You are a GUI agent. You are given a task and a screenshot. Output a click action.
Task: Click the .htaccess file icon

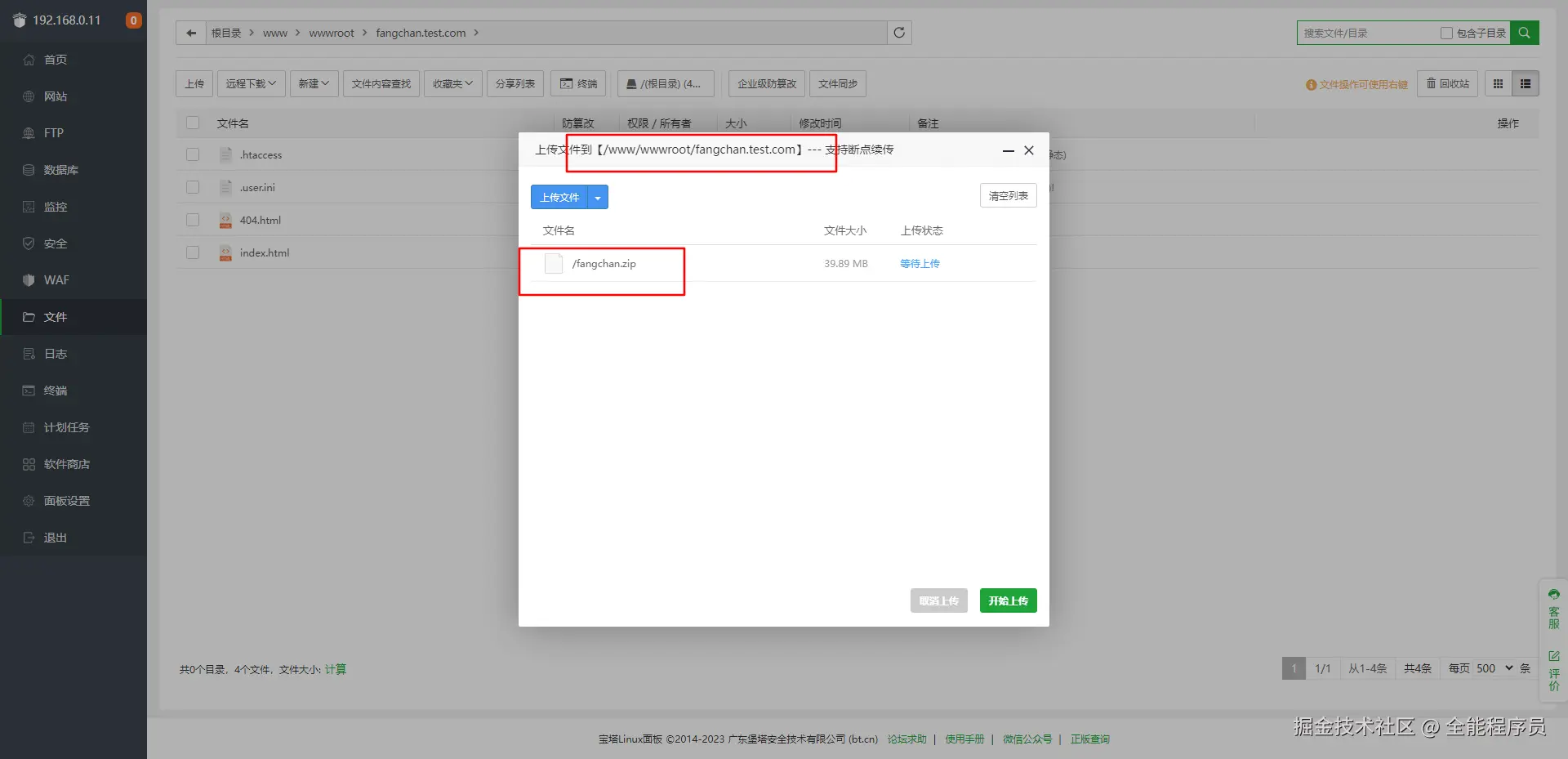click(225, 154)
